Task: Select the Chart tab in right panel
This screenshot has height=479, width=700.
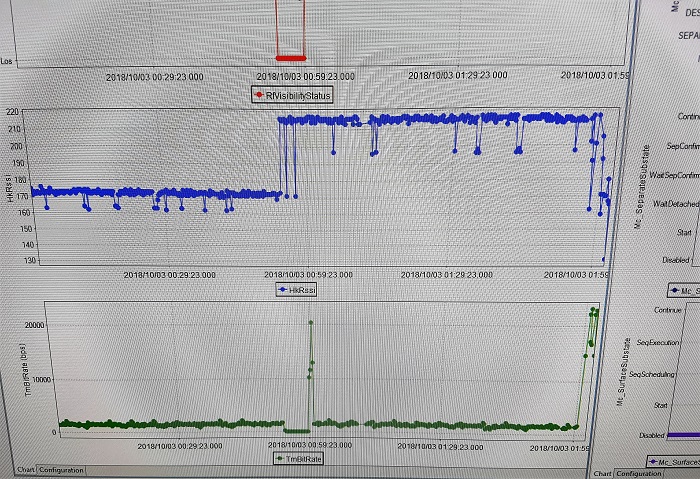Action: (603, 473)
